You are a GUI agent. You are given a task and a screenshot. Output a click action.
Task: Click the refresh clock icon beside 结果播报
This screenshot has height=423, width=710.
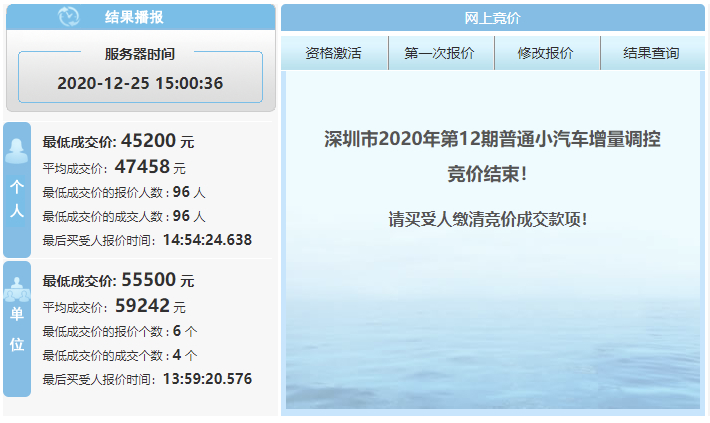point(69,17)
